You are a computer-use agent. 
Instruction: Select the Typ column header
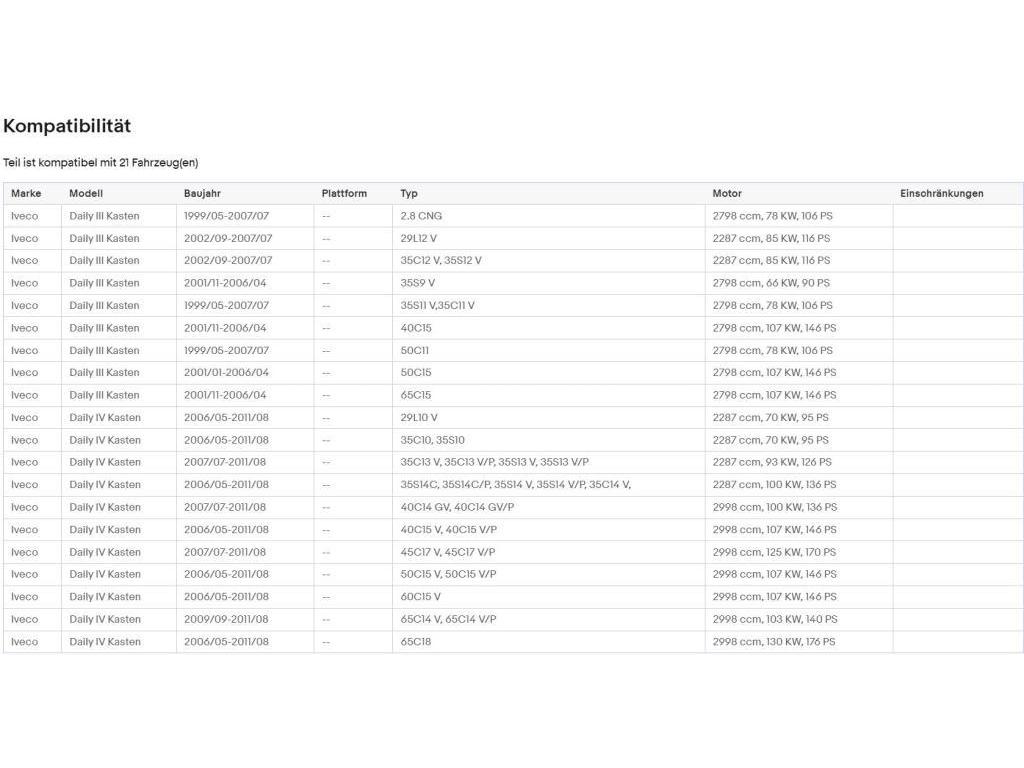pos(409,193)
